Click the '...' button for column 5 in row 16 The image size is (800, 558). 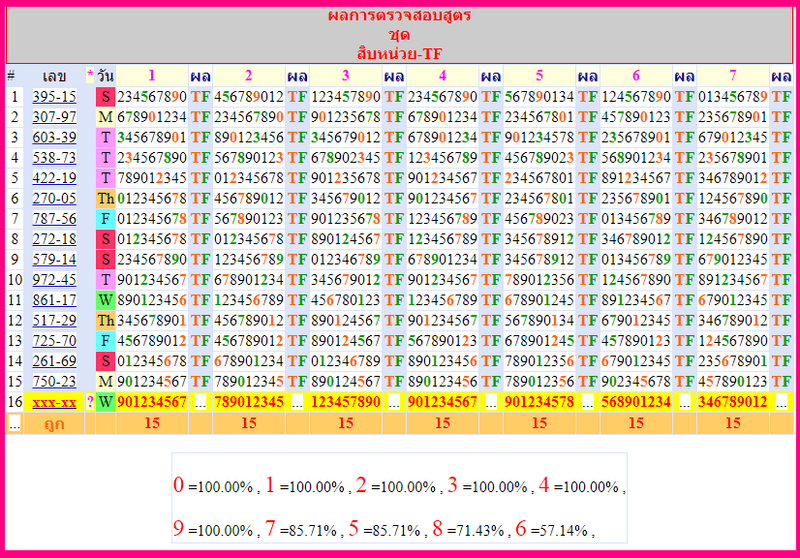588,402
